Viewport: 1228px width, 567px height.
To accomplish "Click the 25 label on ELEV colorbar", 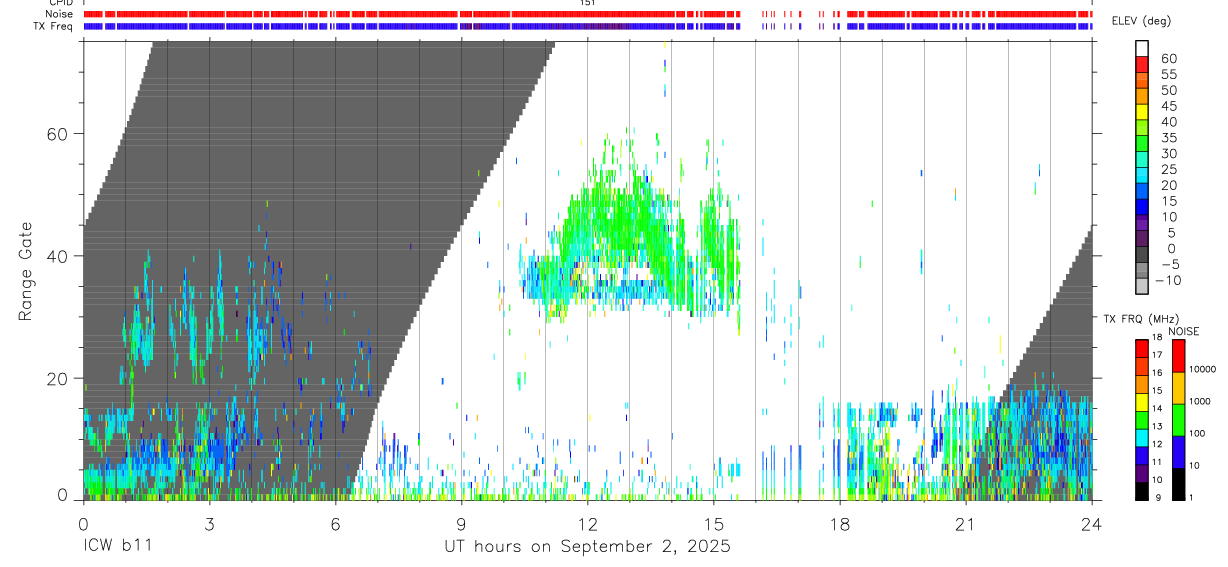I will [1169, 170].
